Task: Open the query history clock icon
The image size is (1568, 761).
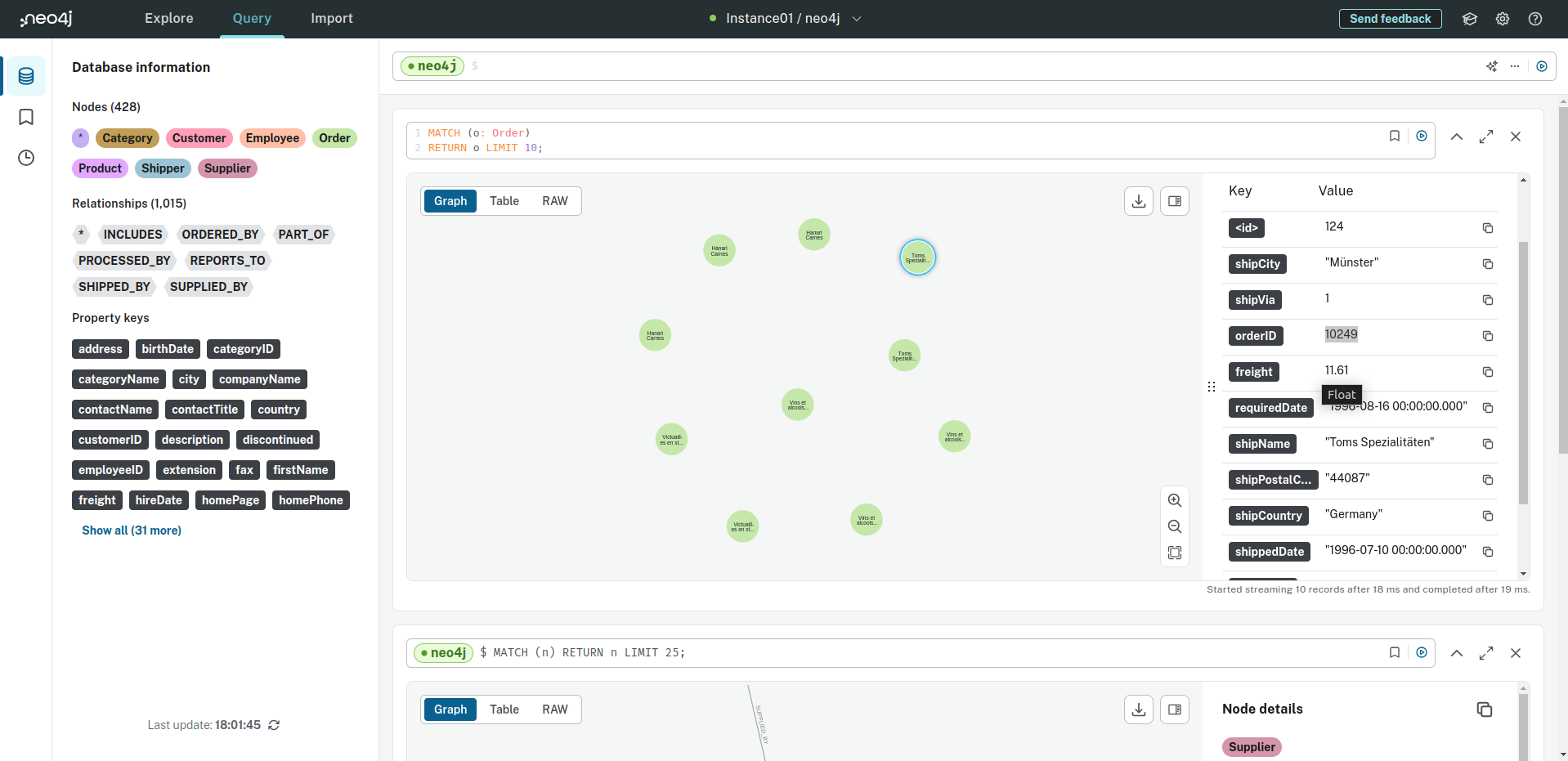Action: pos(26,158)
